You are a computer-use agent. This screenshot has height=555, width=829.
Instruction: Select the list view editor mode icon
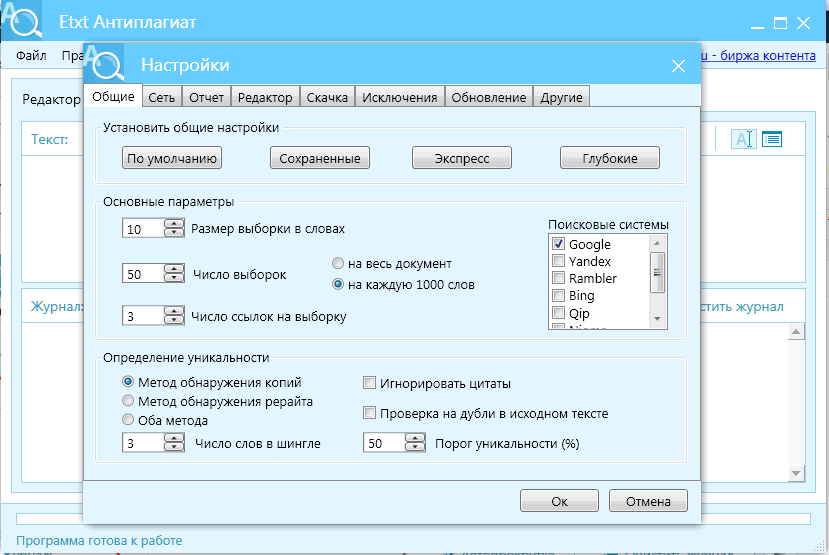coord(772,139)
